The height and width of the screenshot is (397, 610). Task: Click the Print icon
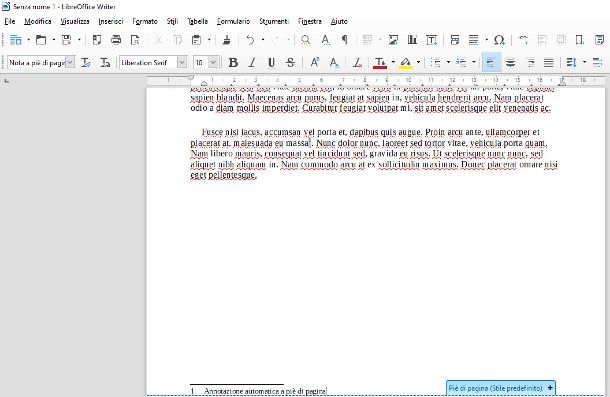coord(116,40)
